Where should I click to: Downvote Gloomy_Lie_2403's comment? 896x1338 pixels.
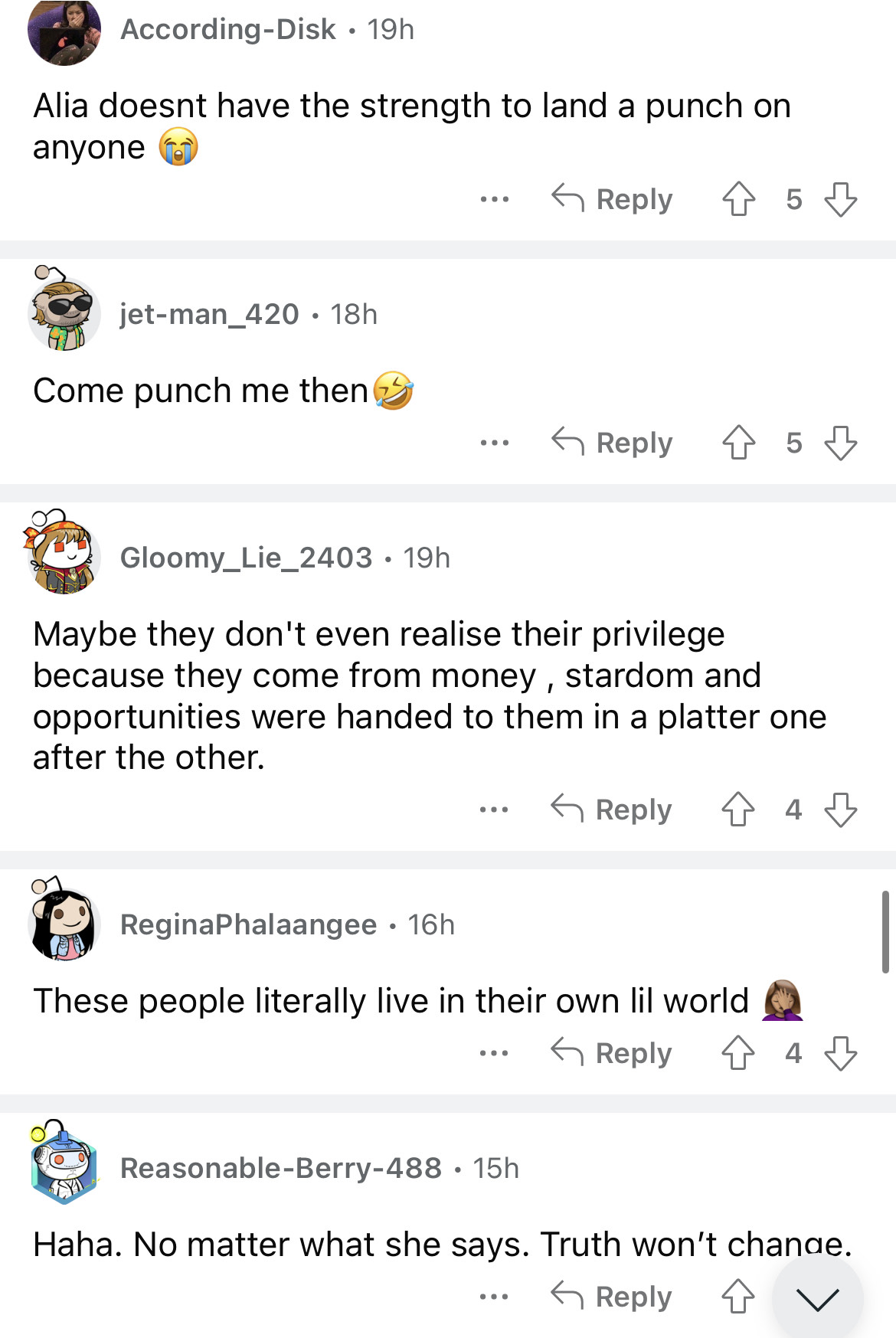pyautogui.click(x=840, y=810)
